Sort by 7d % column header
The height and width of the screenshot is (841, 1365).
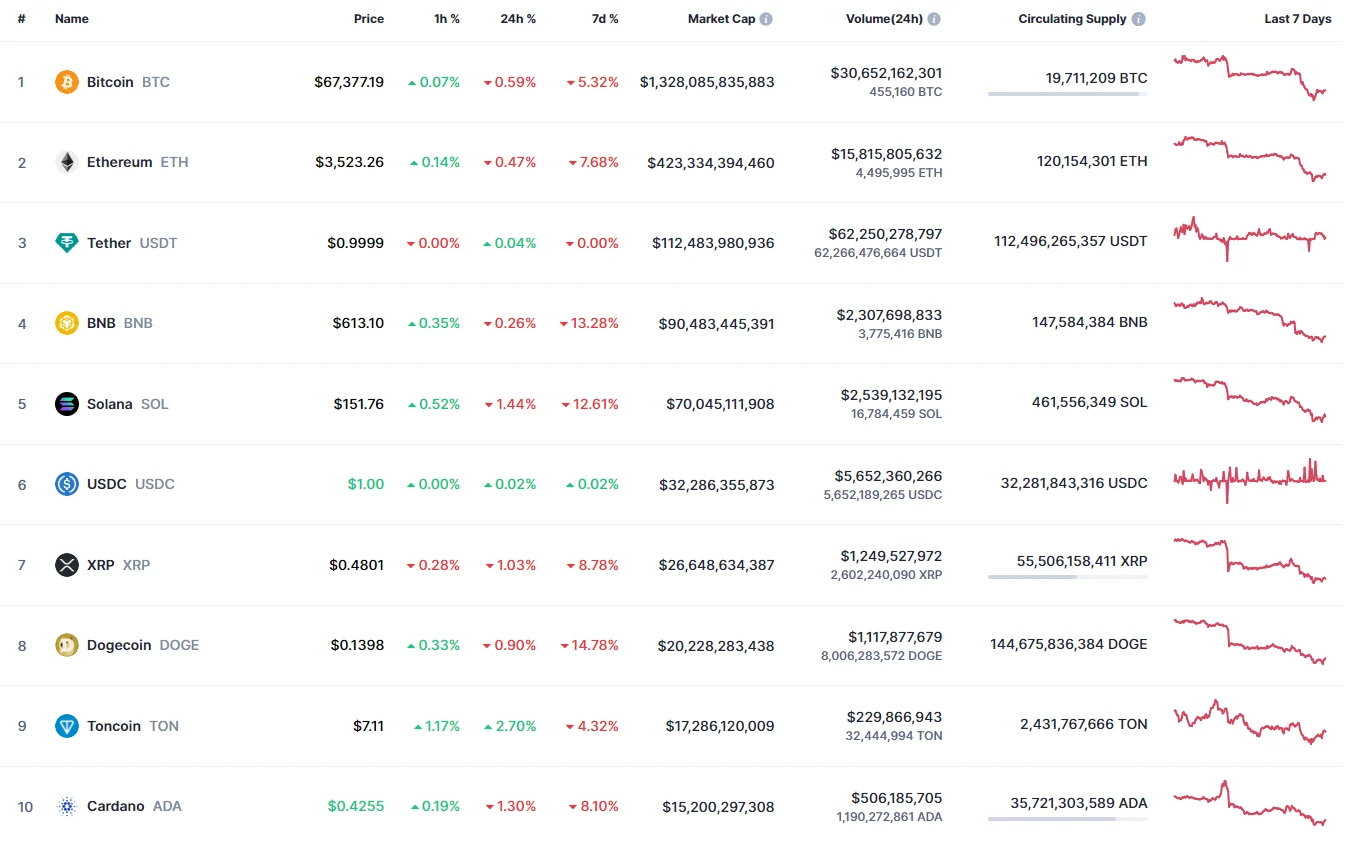(604, 19)
